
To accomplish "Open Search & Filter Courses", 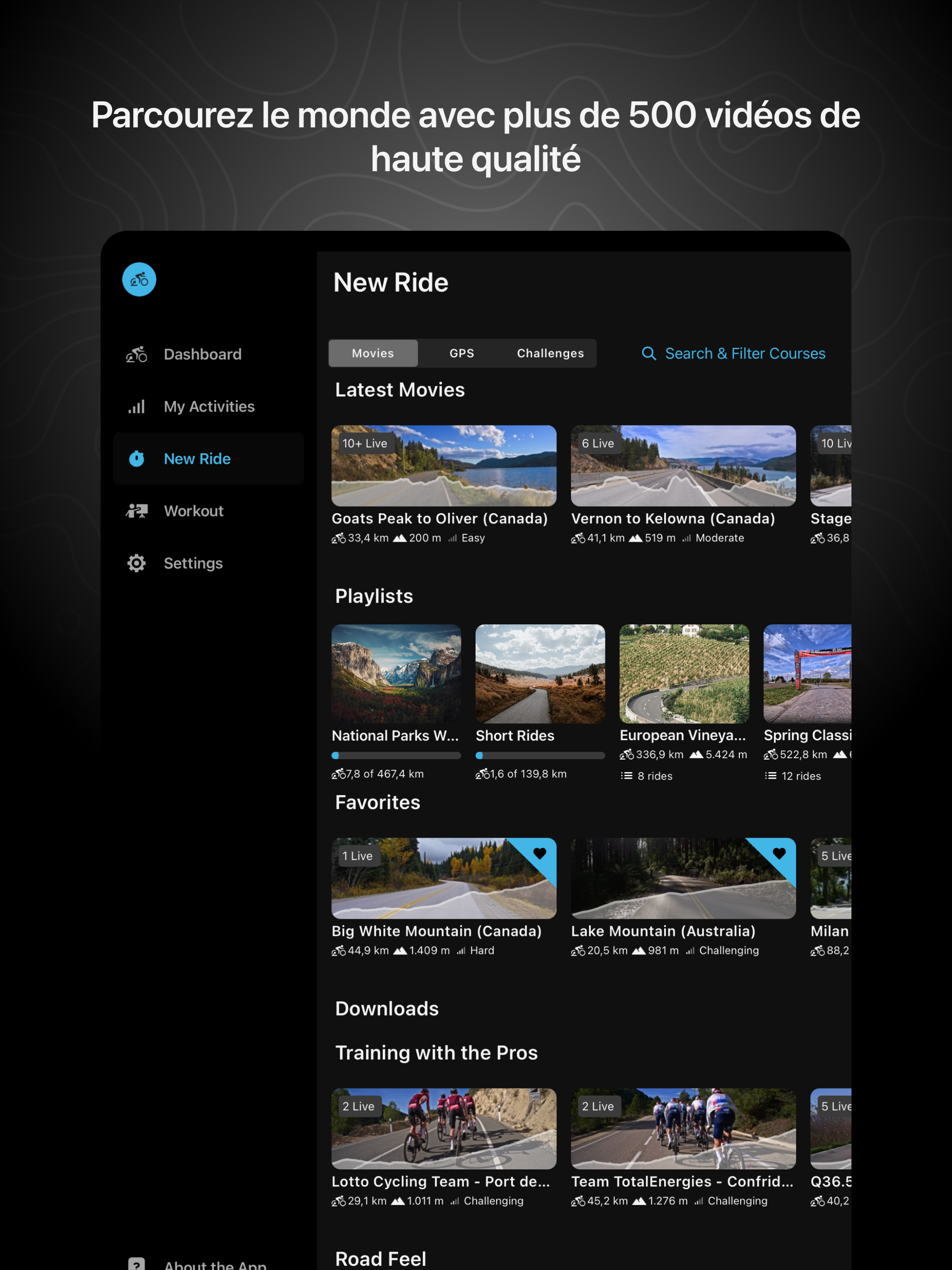I will point(744,353).
